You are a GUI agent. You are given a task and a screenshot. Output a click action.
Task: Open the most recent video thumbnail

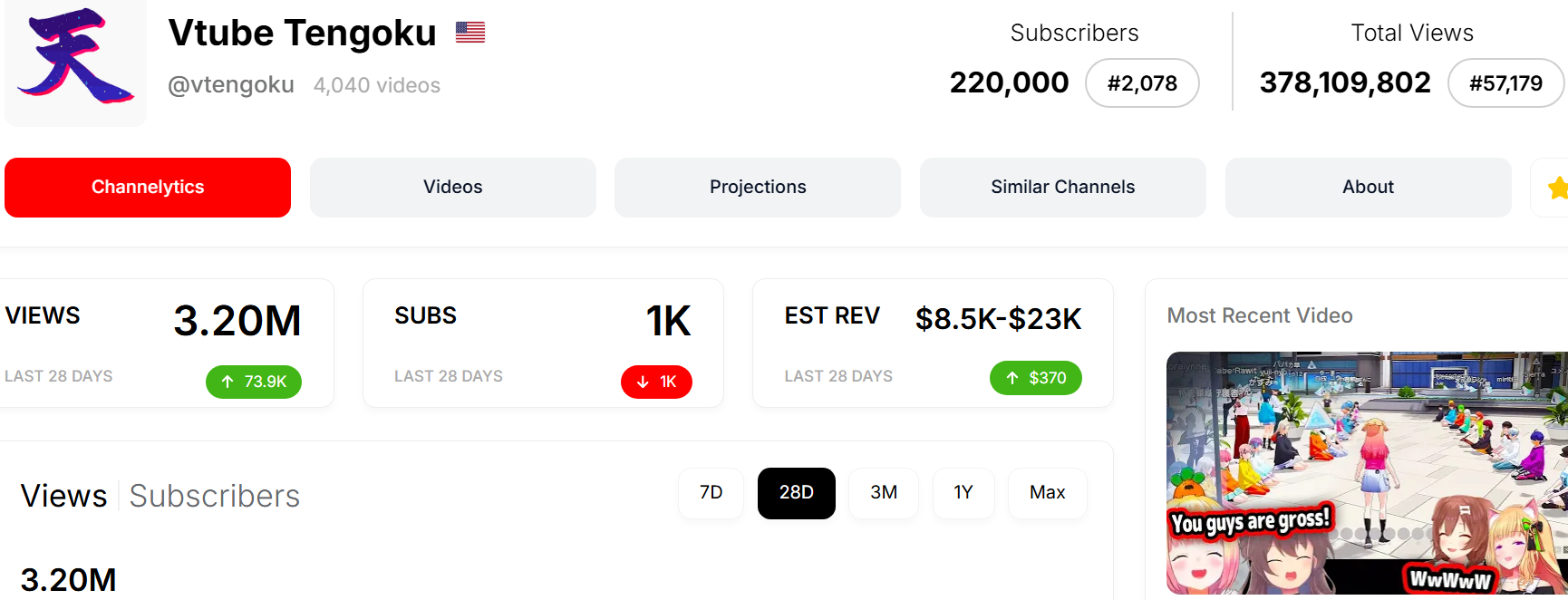(x=1366, y=472)
